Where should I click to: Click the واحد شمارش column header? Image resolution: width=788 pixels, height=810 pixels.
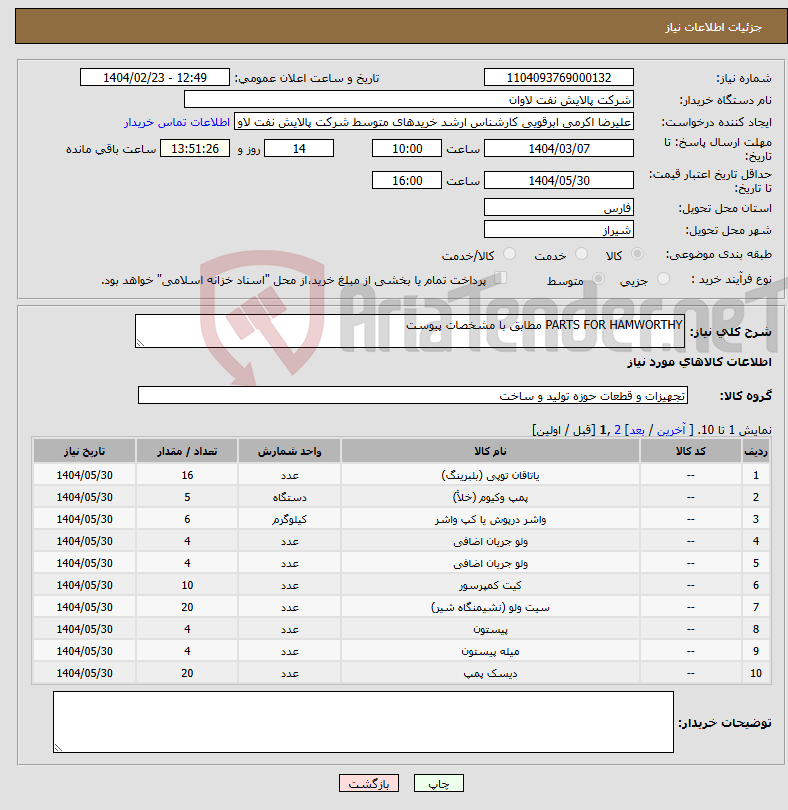click(x=289, y=451)
